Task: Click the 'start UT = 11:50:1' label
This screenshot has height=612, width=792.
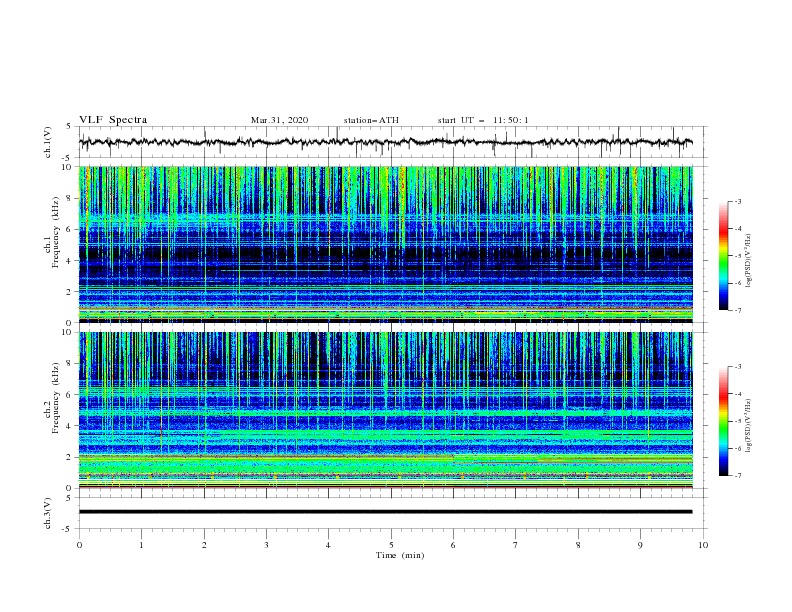Action: pyautogui.click(x=483, y=120)
